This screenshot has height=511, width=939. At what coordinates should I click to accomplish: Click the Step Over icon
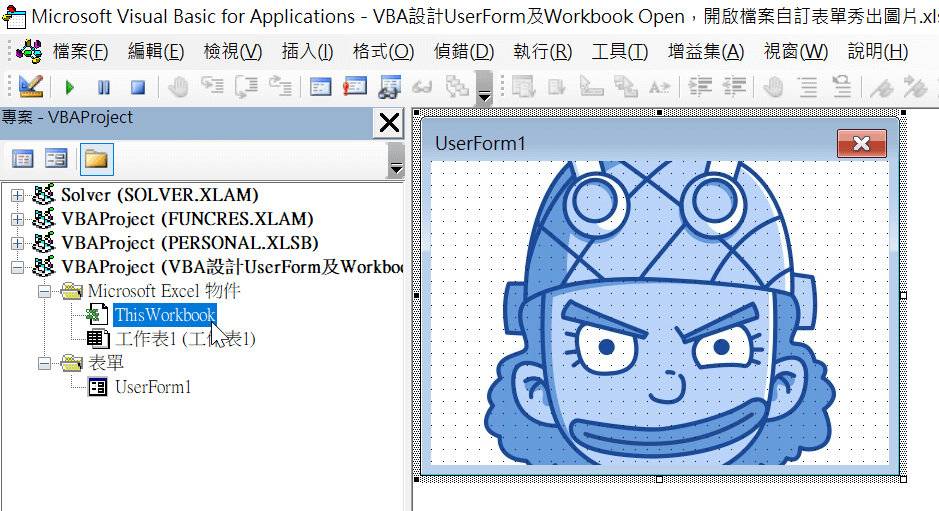(246, 87)
